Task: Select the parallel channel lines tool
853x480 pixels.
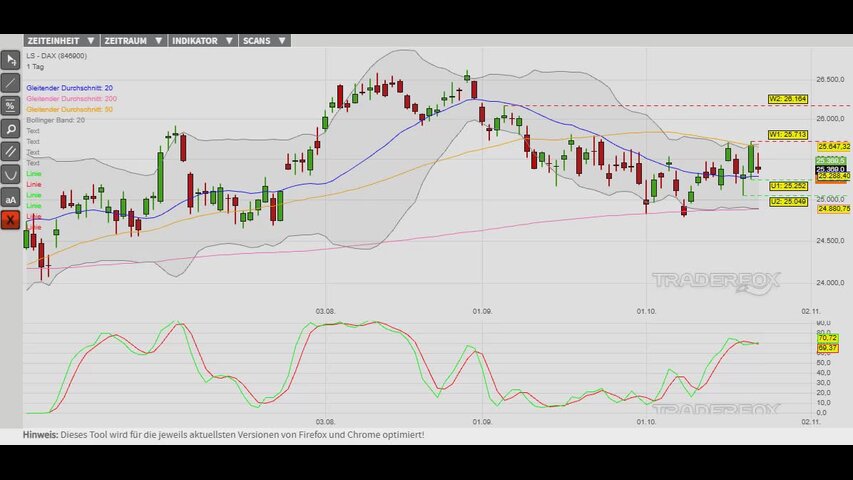Action: tap(10, 152)
